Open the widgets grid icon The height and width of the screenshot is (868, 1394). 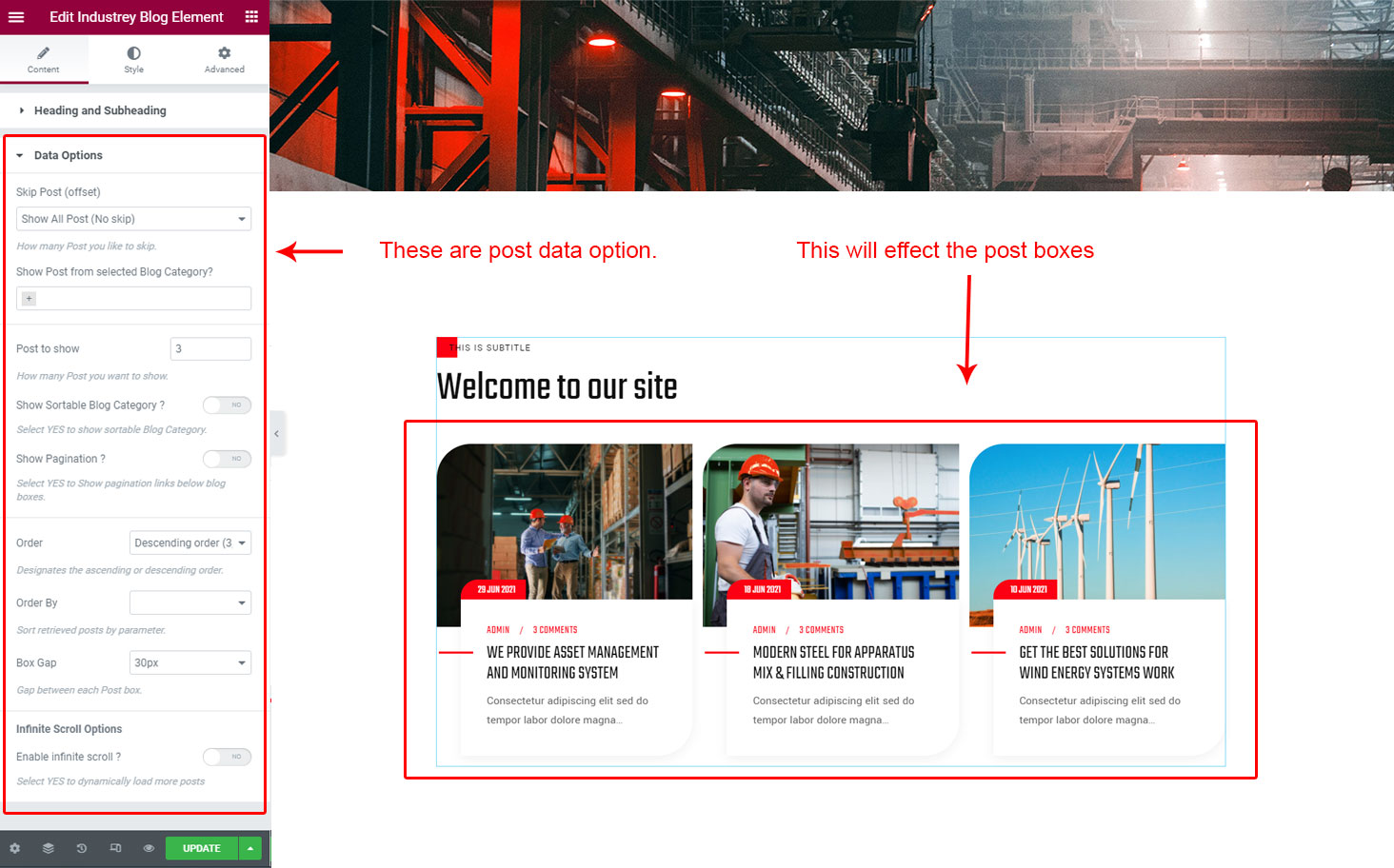251,17
